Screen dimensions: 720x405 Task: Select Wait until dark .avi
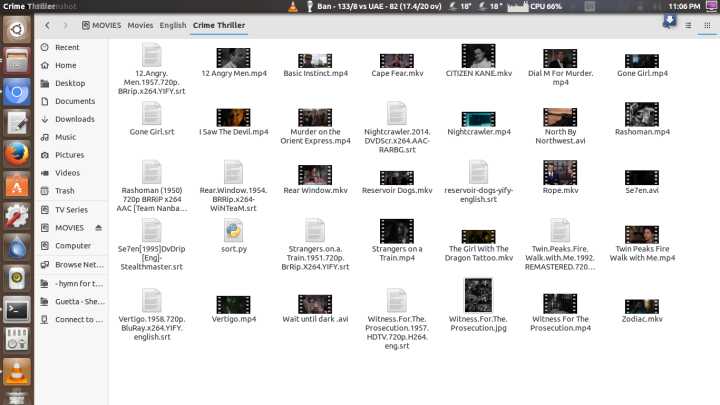[315, 309]
